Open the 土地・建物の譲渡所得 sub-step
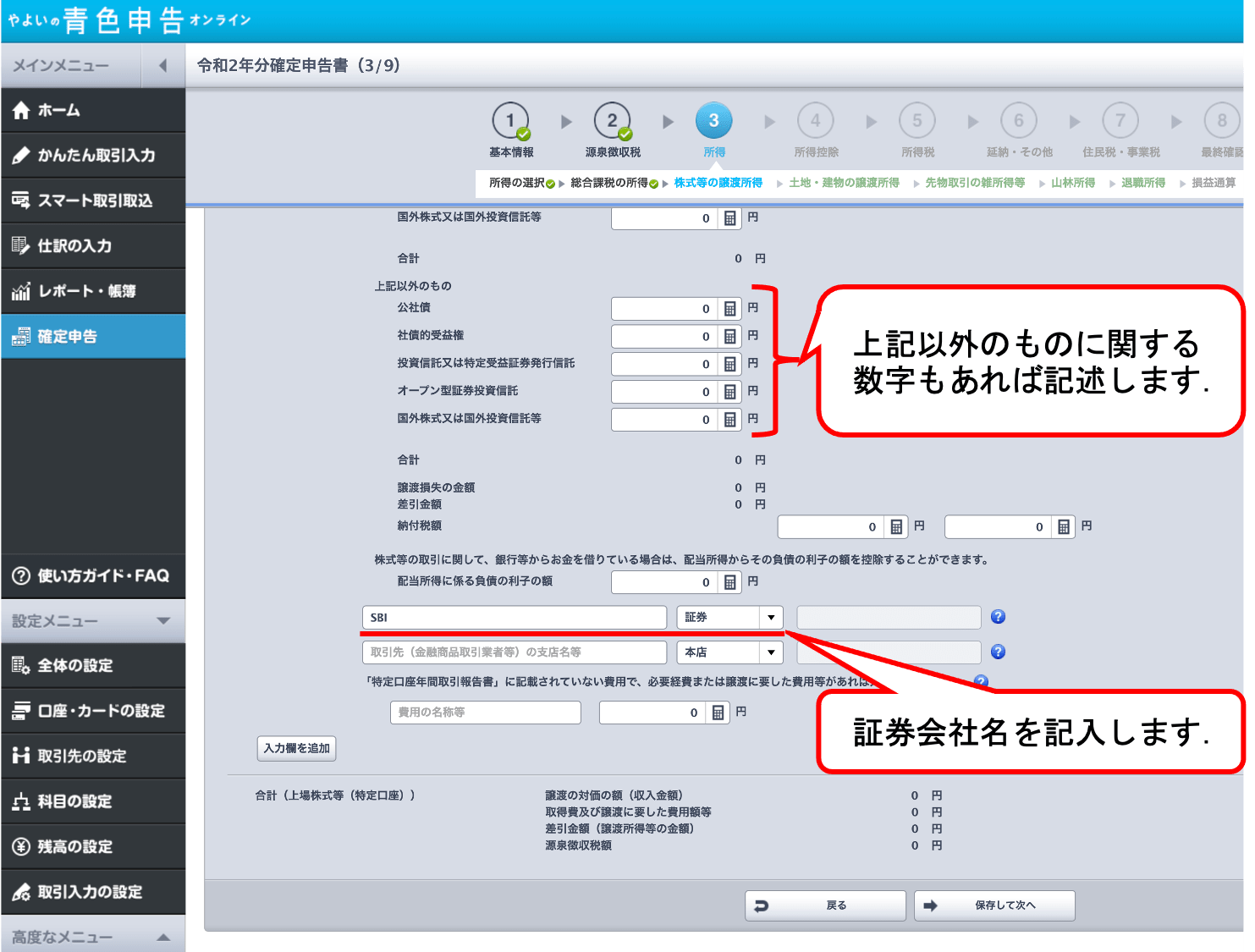1255x952 pixels. pyautogui.click(x=844, y=183)
